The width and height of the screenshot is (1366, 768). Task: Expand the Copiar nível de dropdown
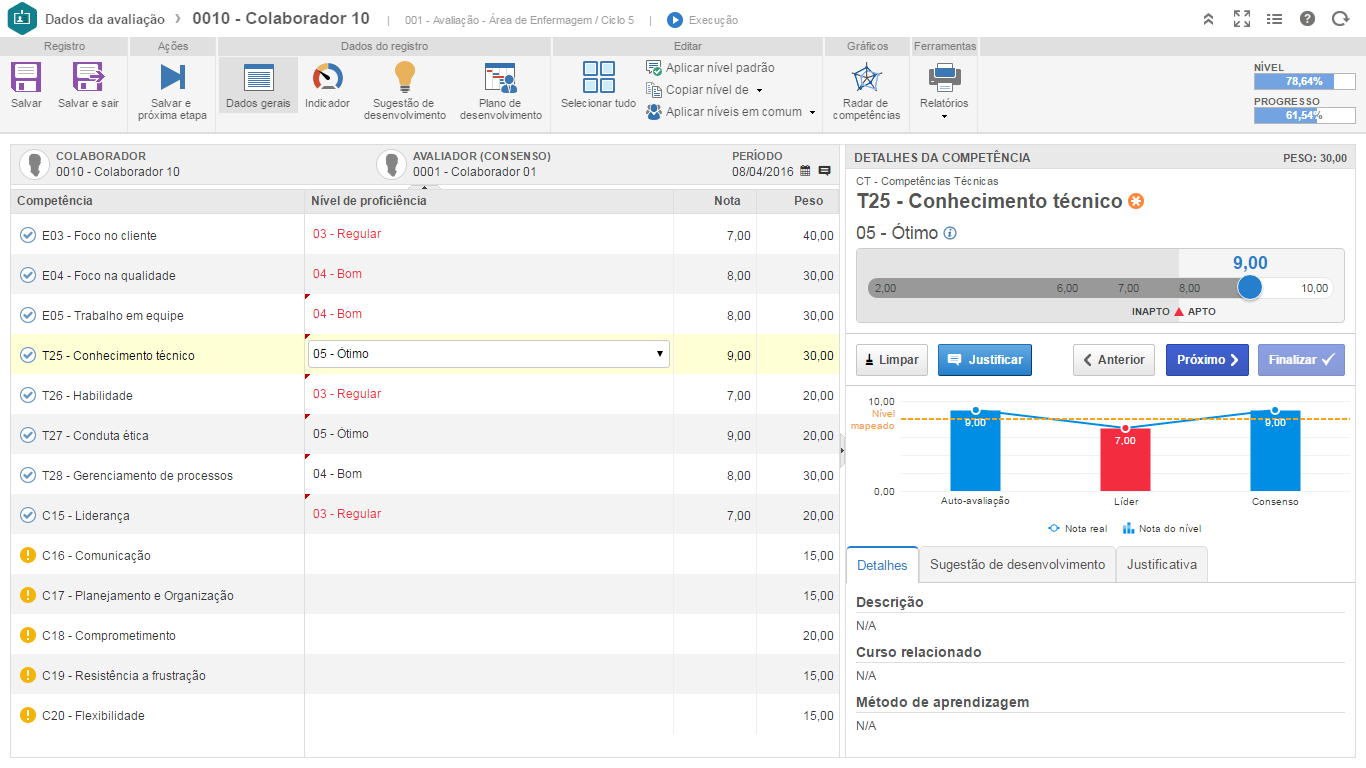tap(760, 90)
